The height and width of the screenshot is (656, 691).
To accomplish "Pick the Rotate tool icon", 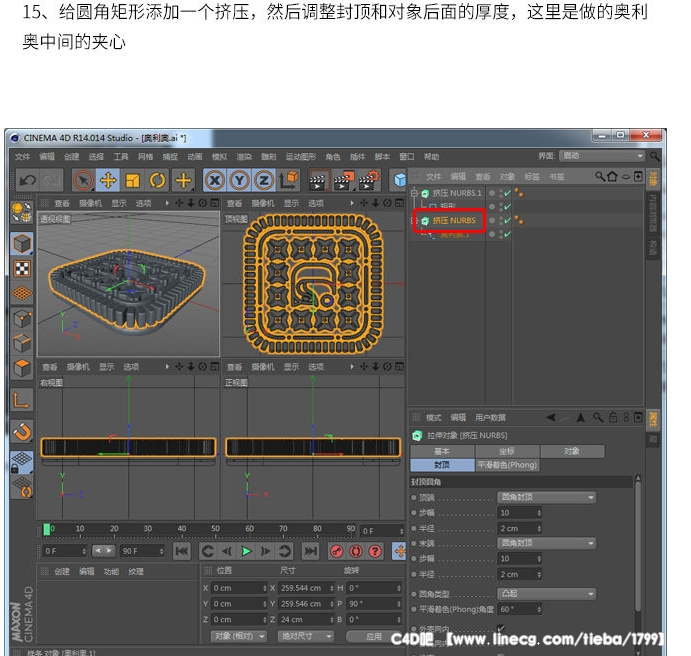I will [157, 180].
